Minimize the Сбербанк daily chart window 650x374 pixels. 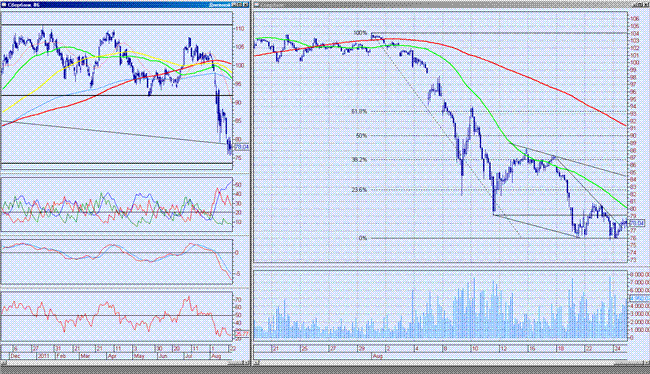(x=234, y=5)
